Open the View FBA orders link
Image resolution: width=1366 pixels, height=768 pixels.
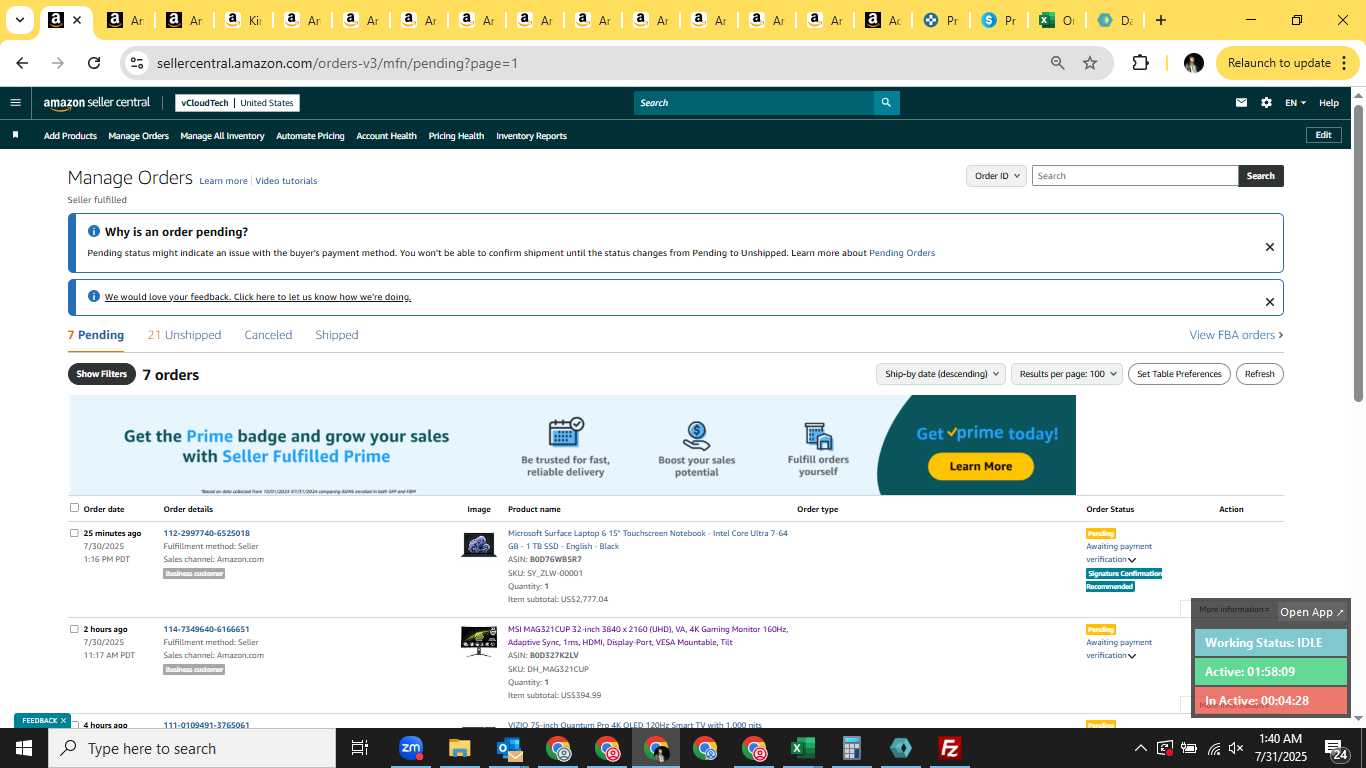1236,335
